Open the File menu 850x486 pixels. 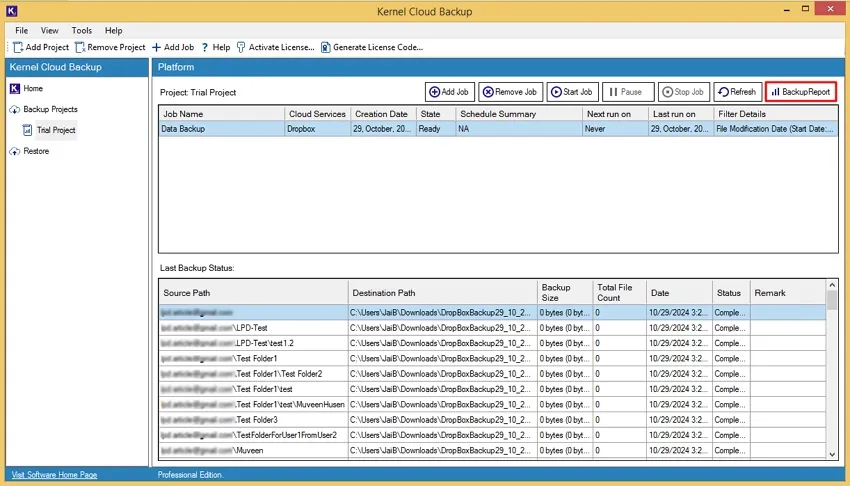(x=22, y=30)
